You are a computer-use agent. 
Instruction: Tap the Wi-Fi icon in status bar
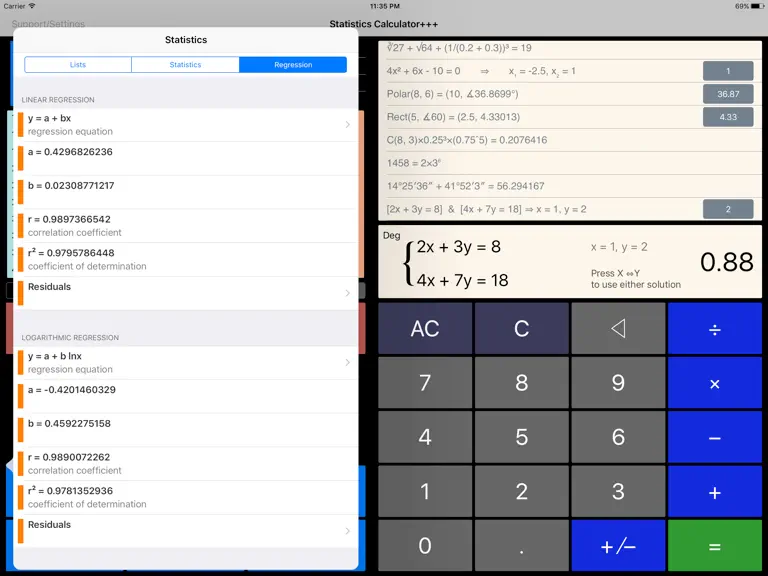point(32,6)
